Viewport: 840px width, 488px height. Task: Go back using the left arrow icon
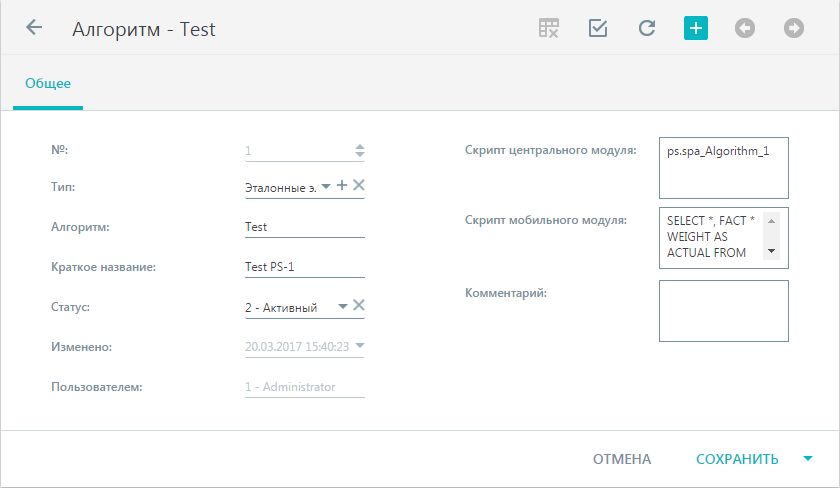coord(34,27)
